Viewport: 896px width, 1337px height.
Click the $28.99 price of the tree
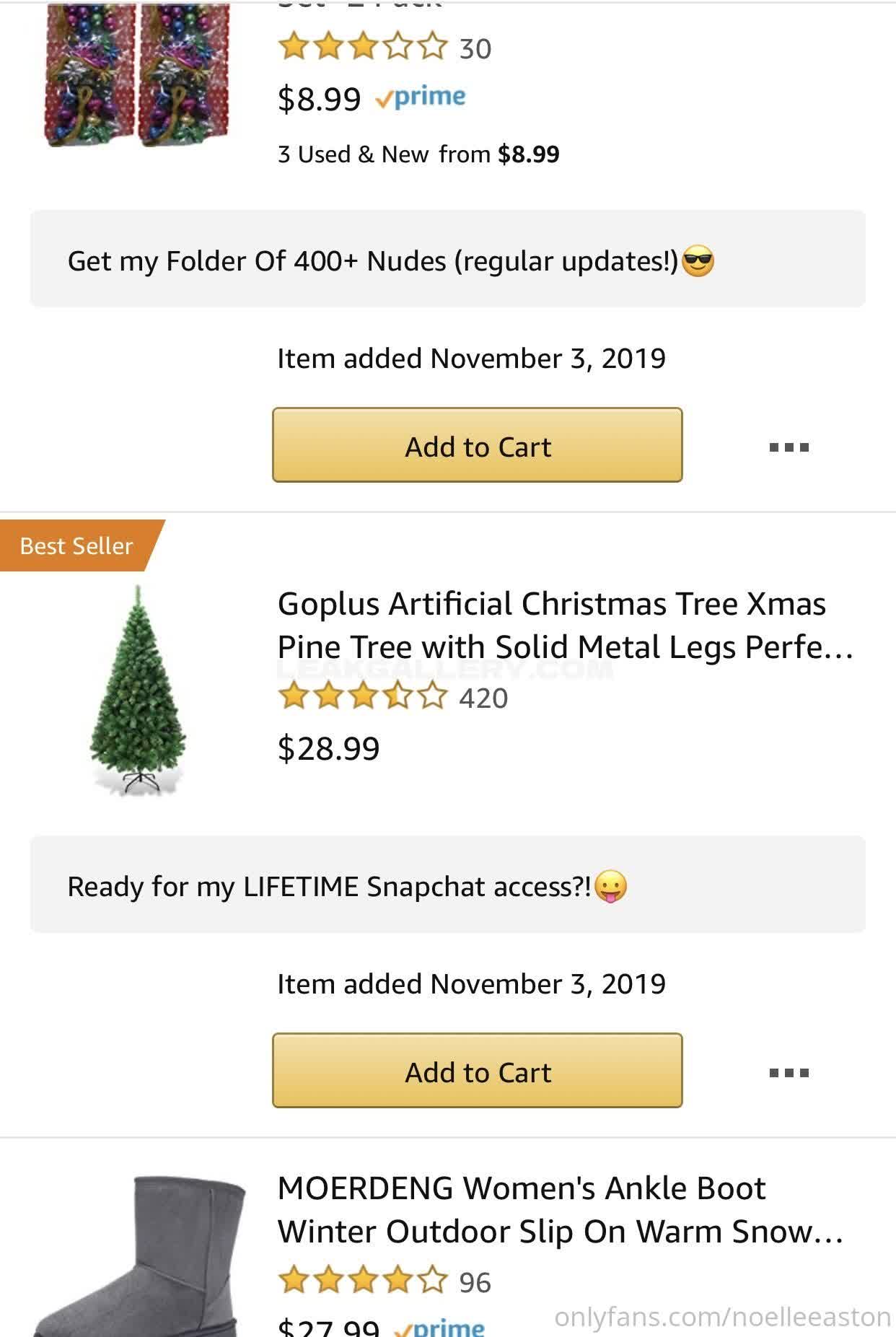pyautogui.click(x=328, y=748)
